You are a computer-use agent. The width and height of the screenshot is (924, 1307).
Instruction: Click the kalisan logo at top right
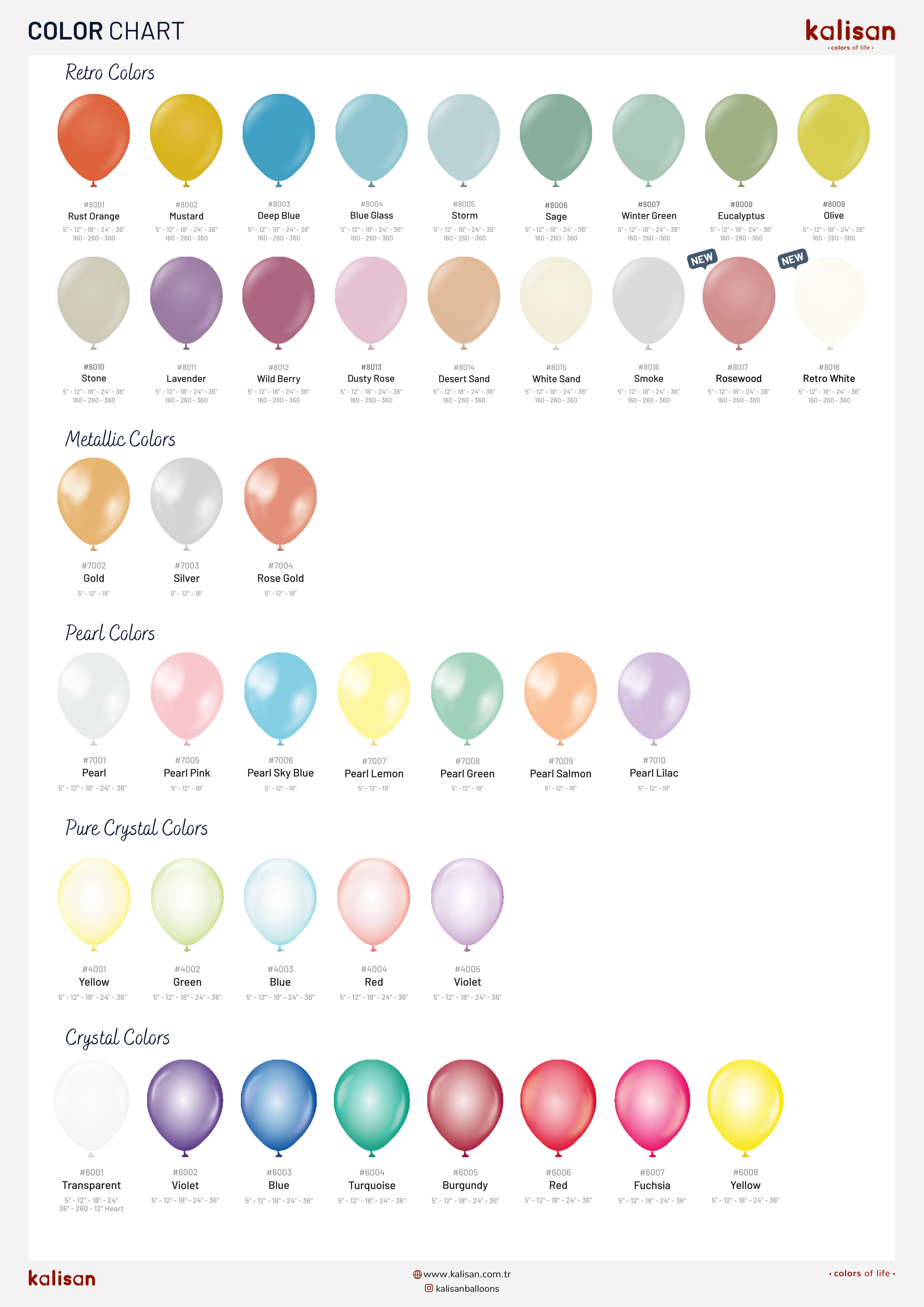point(850,34)
